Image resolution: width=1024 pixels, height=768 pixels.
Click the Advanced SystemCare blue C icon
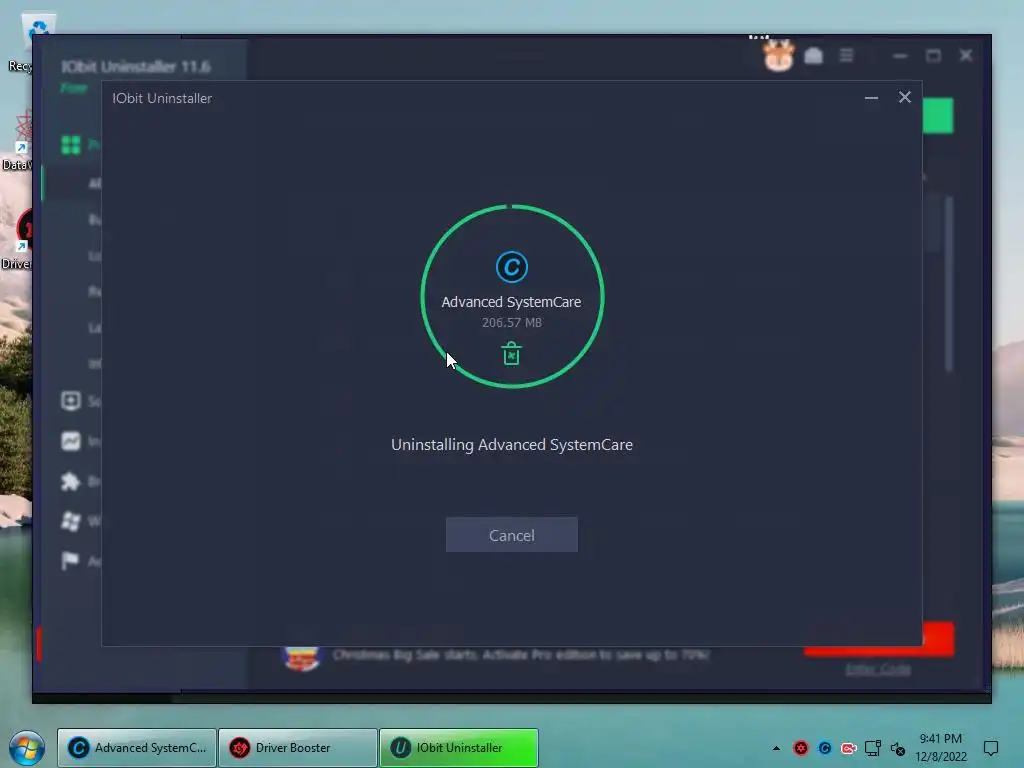(511, 266)
